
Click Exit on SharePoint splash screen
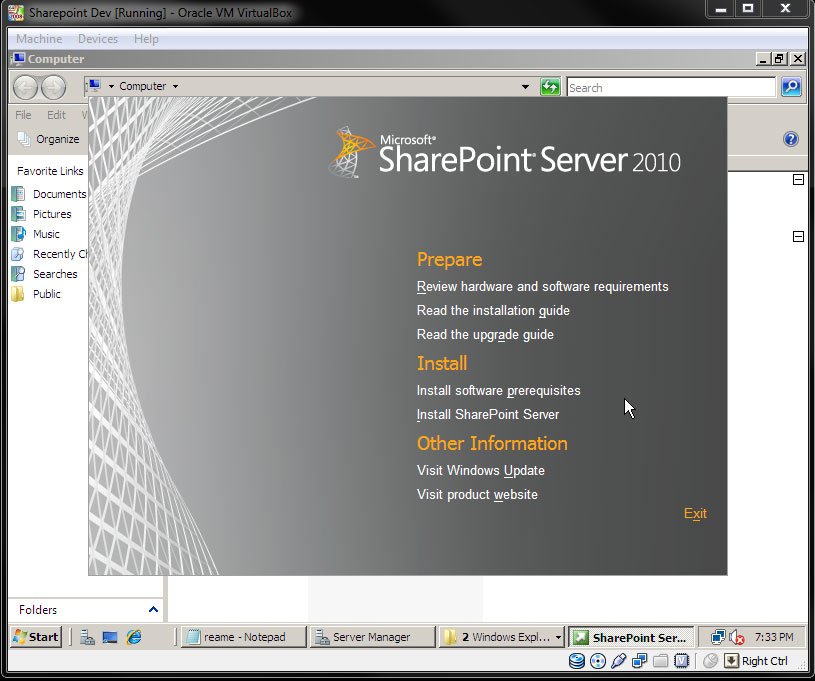pos(695,514)
